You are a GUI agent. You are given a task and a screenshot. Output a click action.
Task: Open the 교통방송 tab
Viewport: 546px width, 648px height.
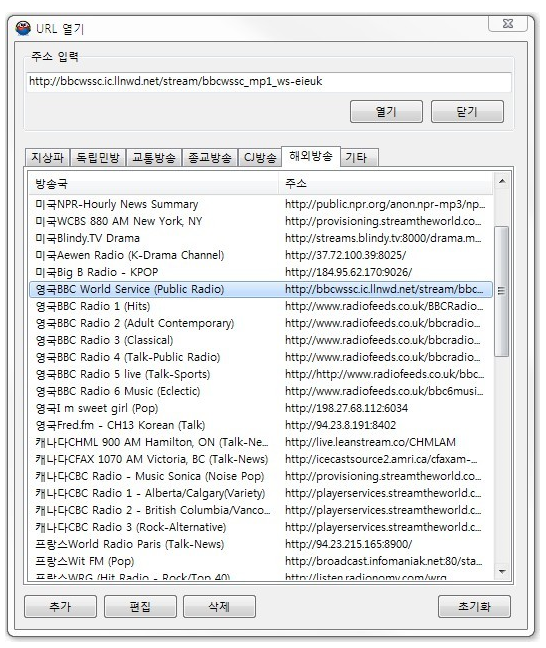[154, 157]
